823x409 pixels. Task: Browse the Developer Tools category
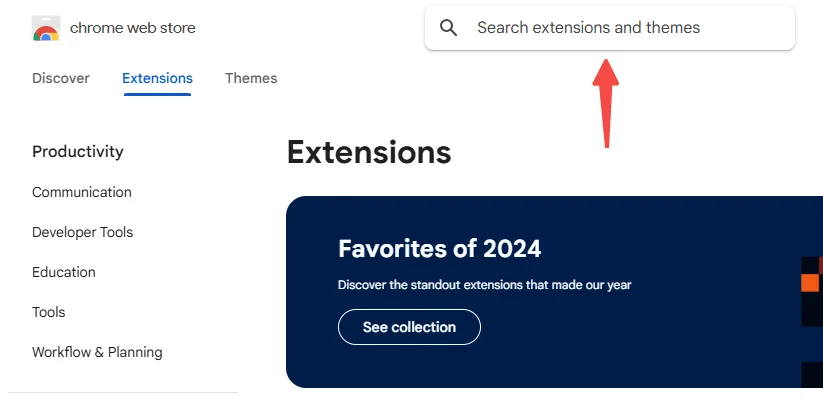(82, 232)
